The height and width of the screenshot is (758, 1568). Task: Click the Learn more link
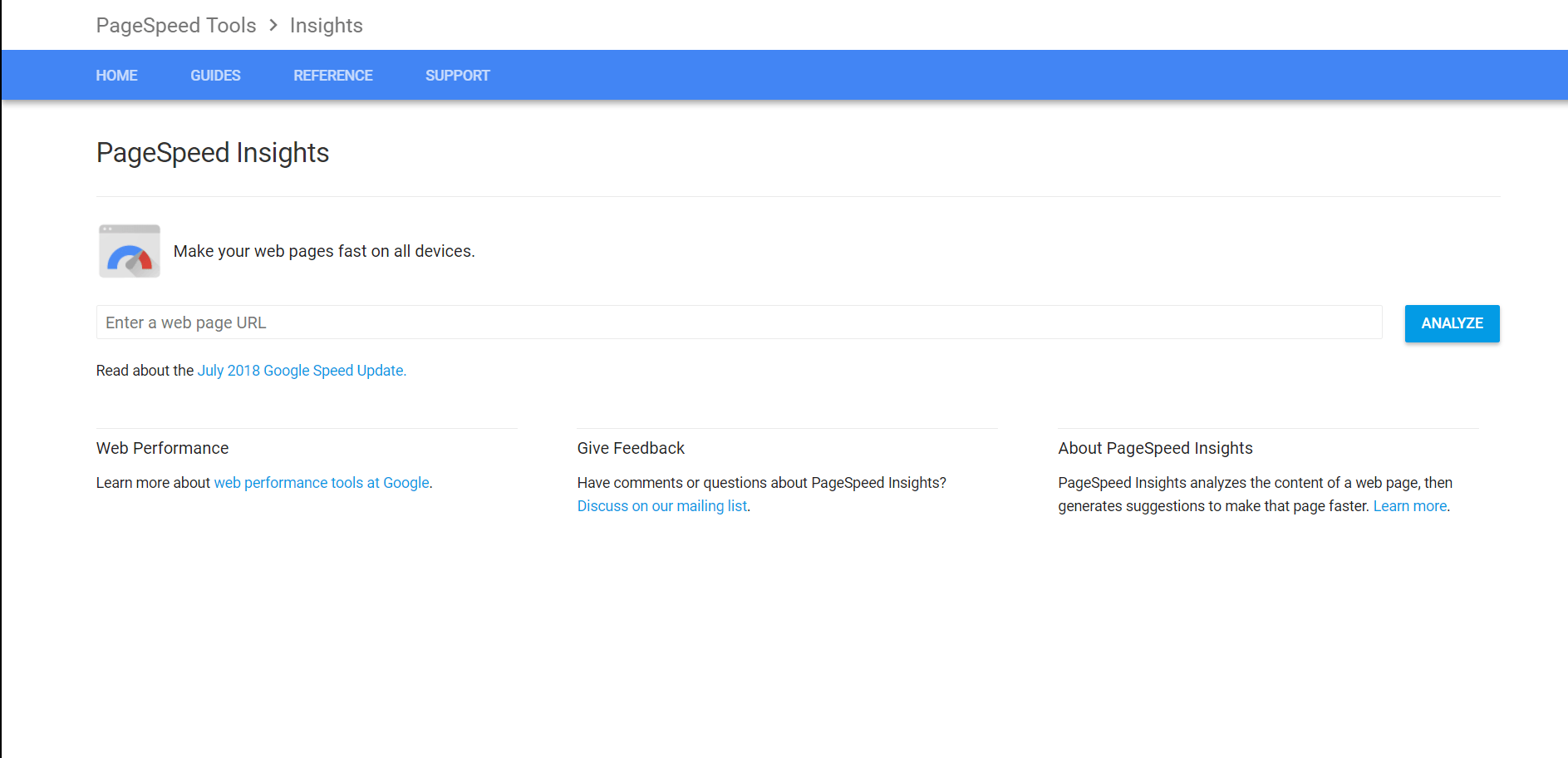coord(1410,506)
